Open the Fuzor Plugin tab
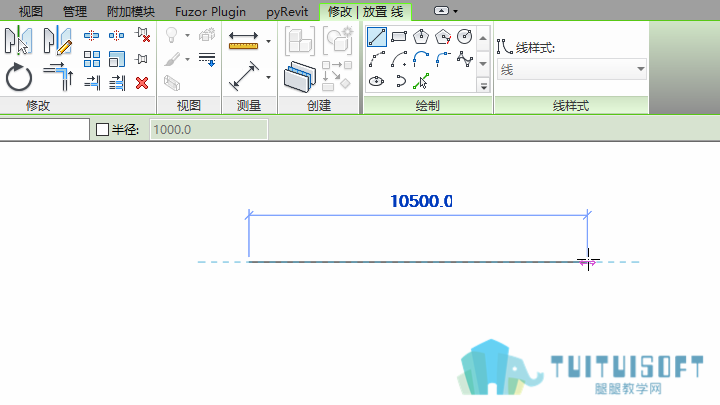The height and width of the screenshot is (405, 720). [210, 11]
